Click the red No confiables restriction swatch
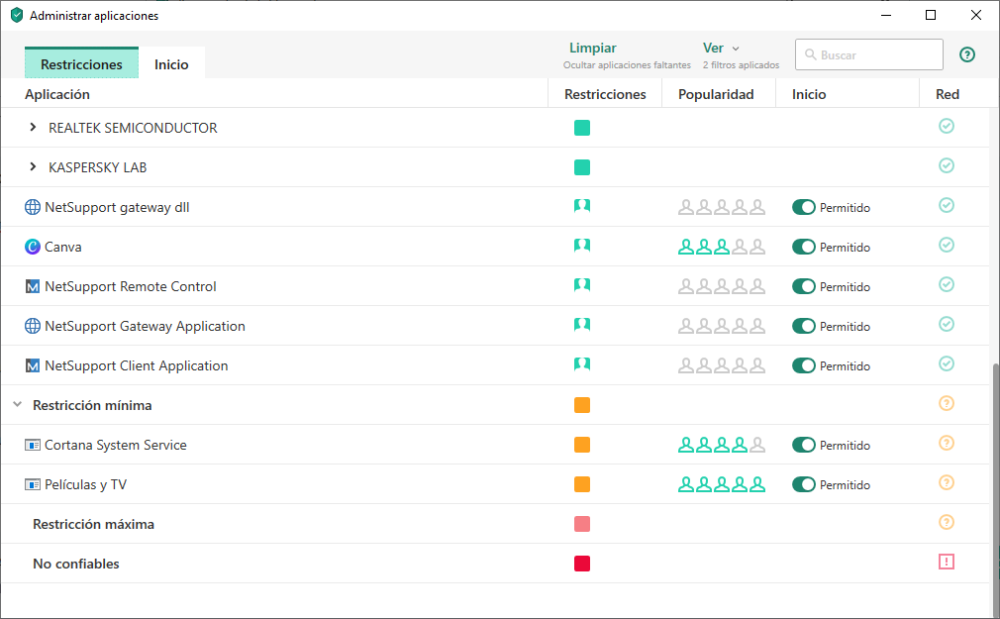 [582, 563]
